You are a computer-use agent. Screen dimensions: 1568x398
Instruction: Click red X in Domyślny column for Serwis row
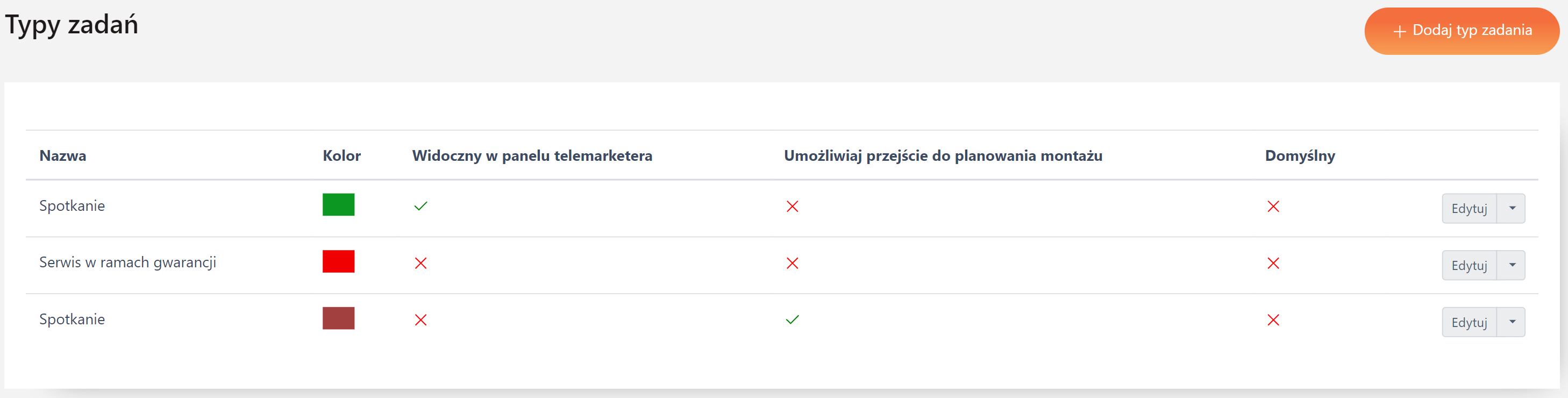coord(1273,263)
